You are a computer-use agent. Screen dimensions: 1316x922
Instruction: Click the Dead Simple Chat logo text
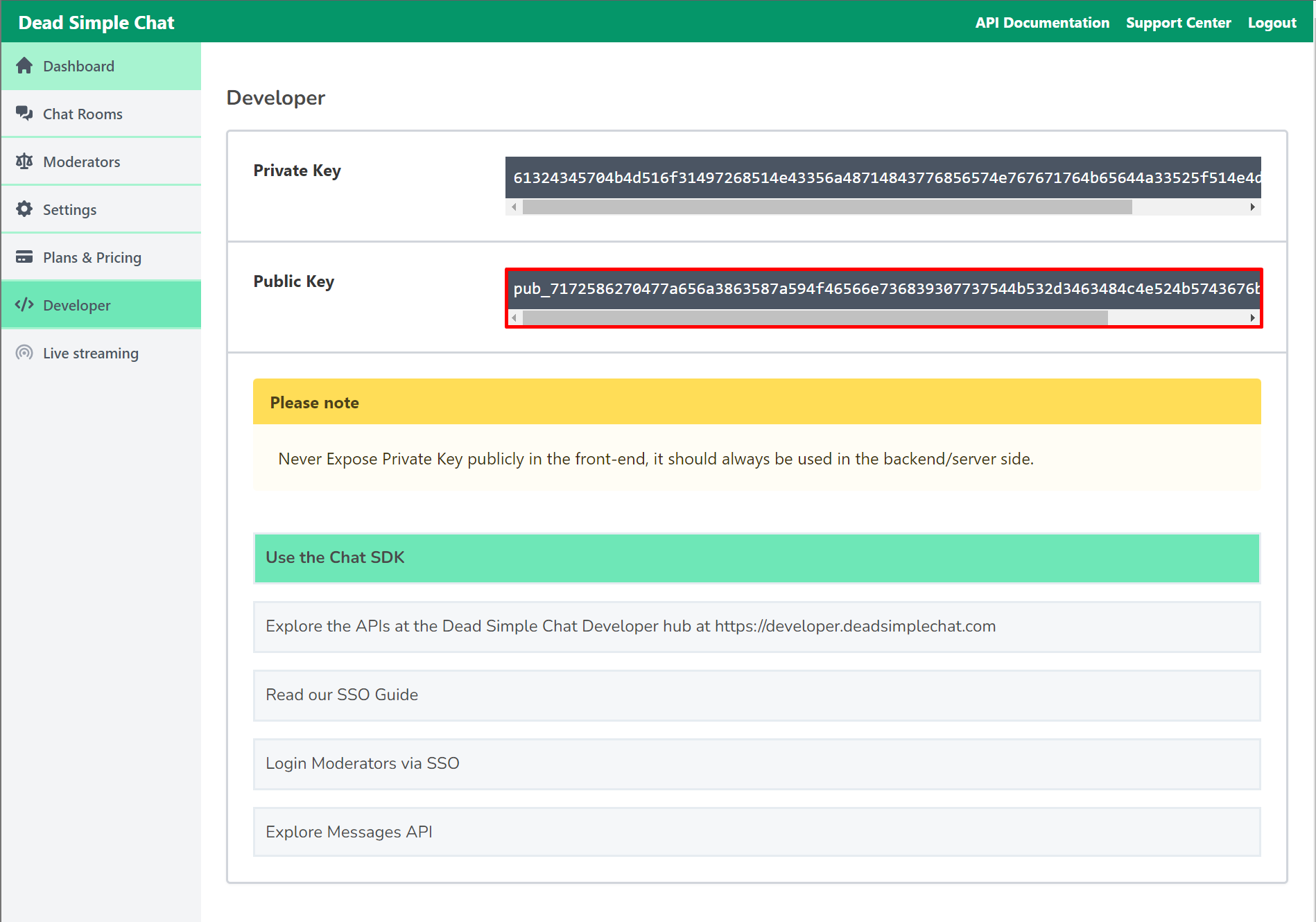click(96, 21)
